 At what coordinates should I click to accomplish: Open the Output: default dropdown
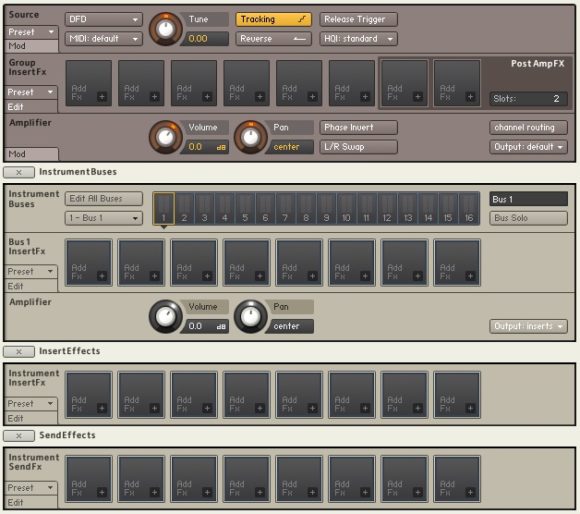coord(528,147)
